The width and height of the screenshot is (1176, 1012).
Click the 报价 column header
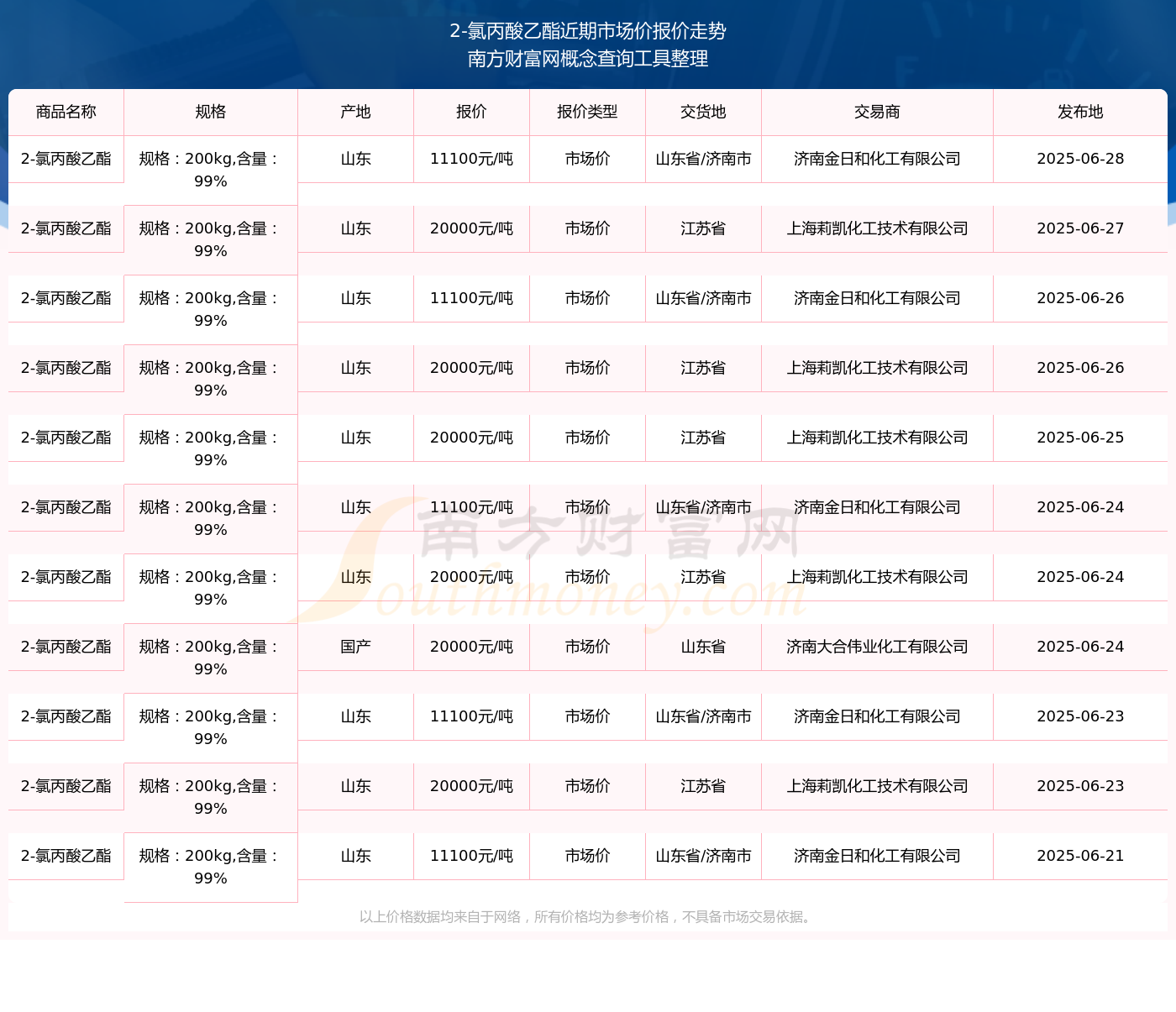pos(472,112)
